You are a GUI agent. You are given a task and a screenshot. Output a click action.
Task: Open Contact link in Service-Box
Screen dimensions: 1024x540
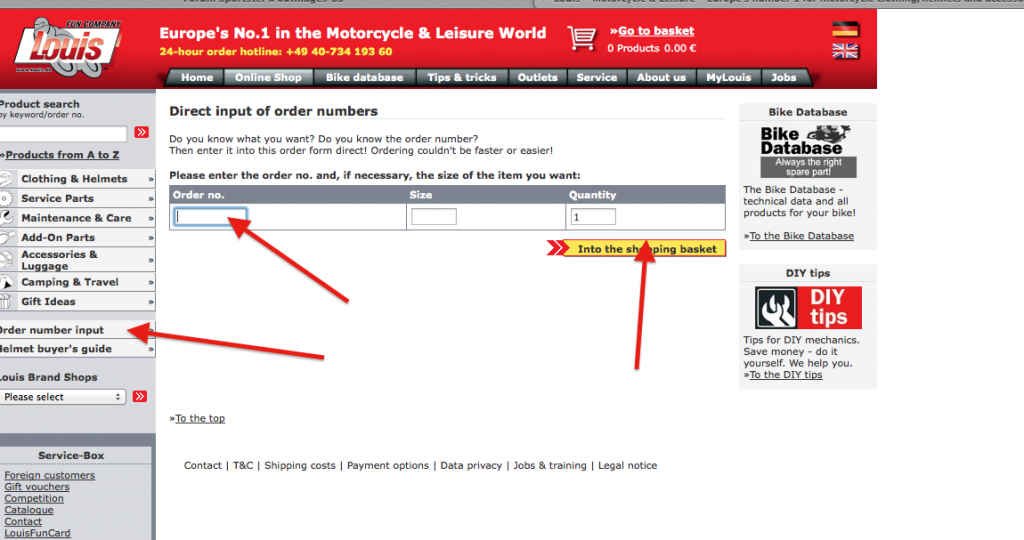click(x=23, y=522)
